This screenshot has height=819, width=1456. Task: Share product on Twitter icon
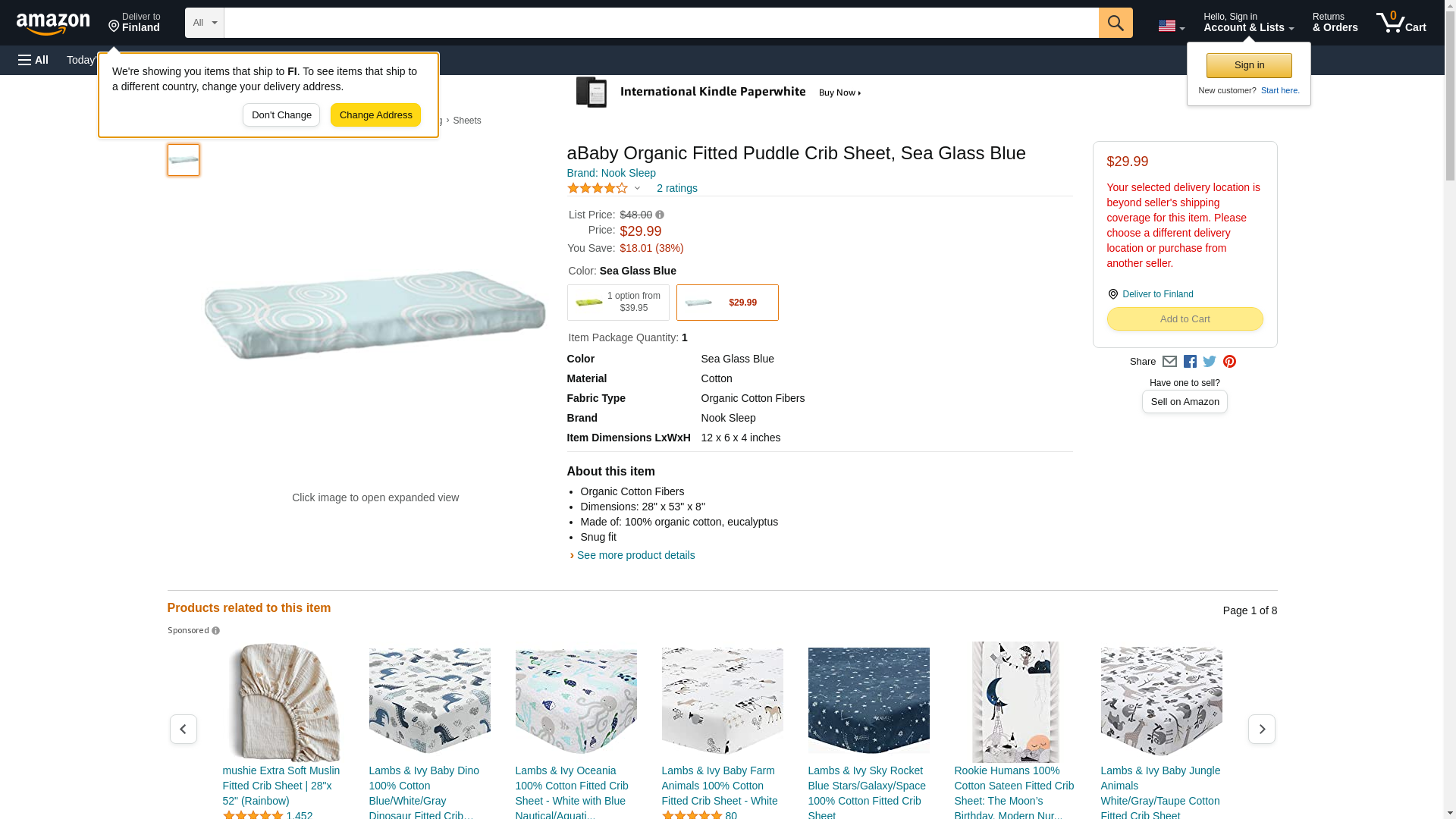coord(1210,362)
